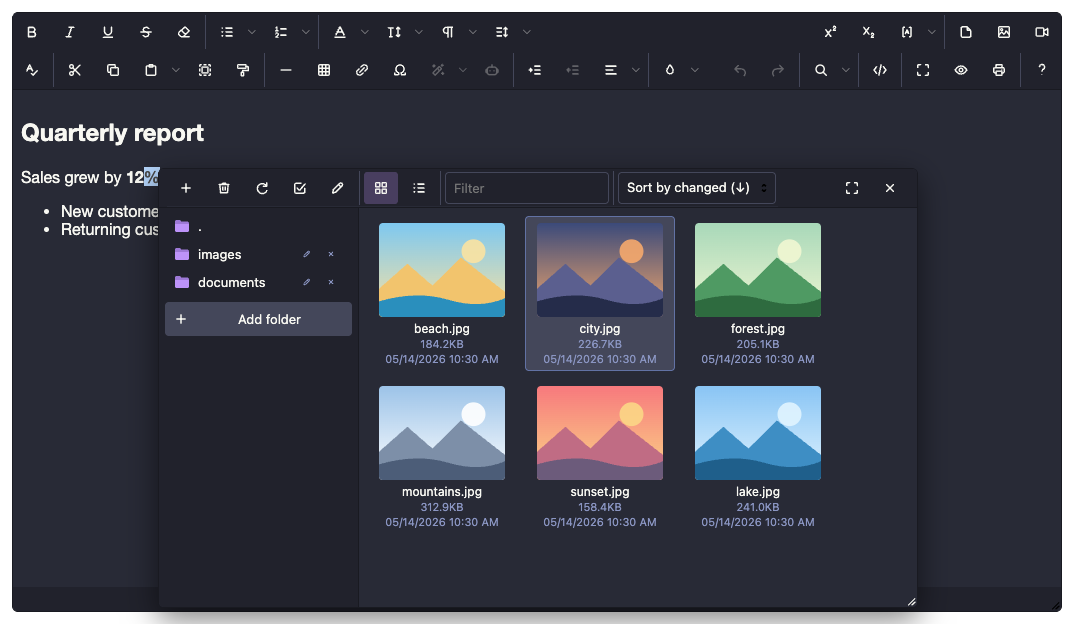Click the select checkmark icon in file browser

click(300, 188)
